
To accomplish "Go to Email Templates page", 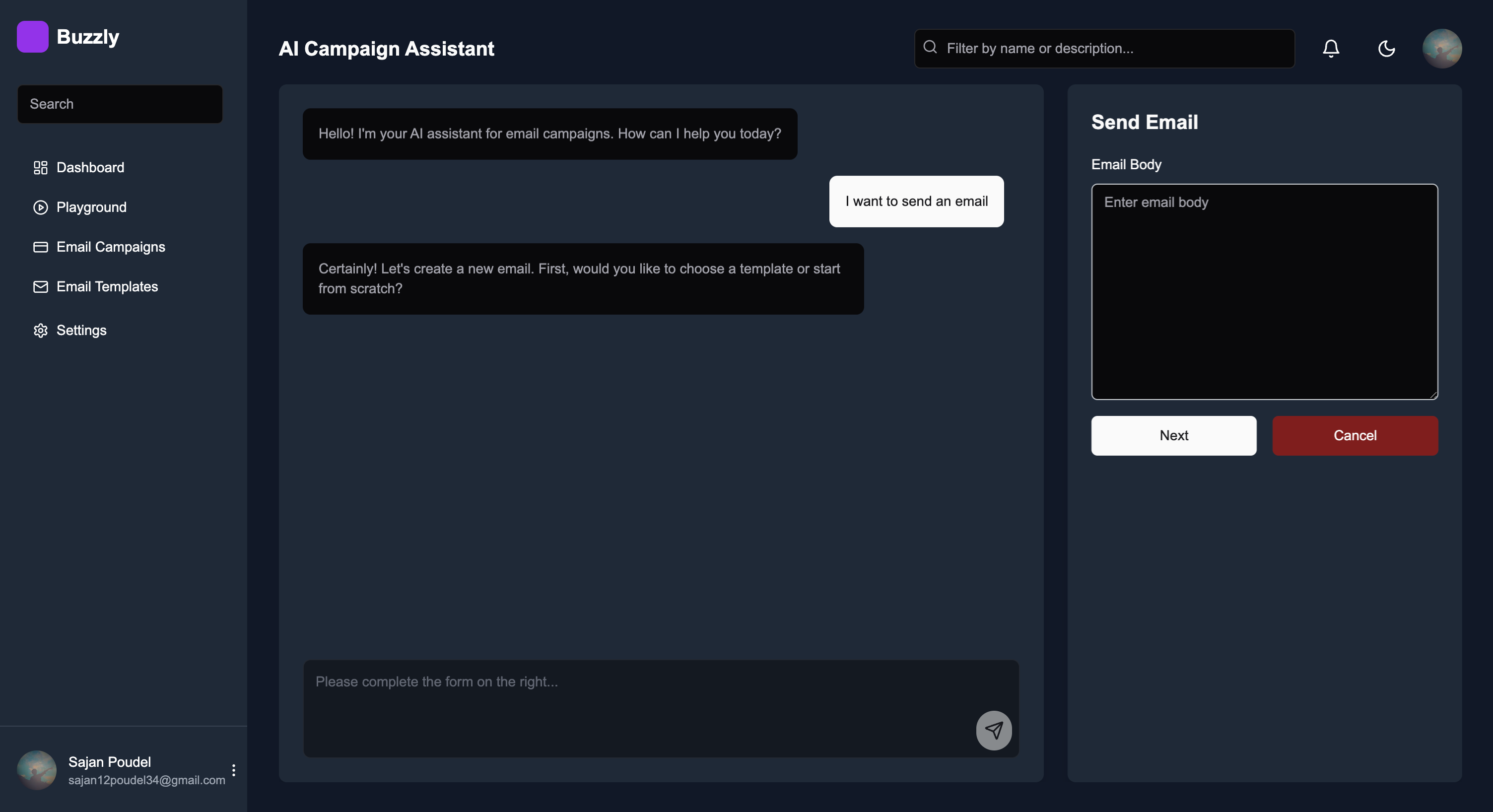I will (x=107, y=286).
